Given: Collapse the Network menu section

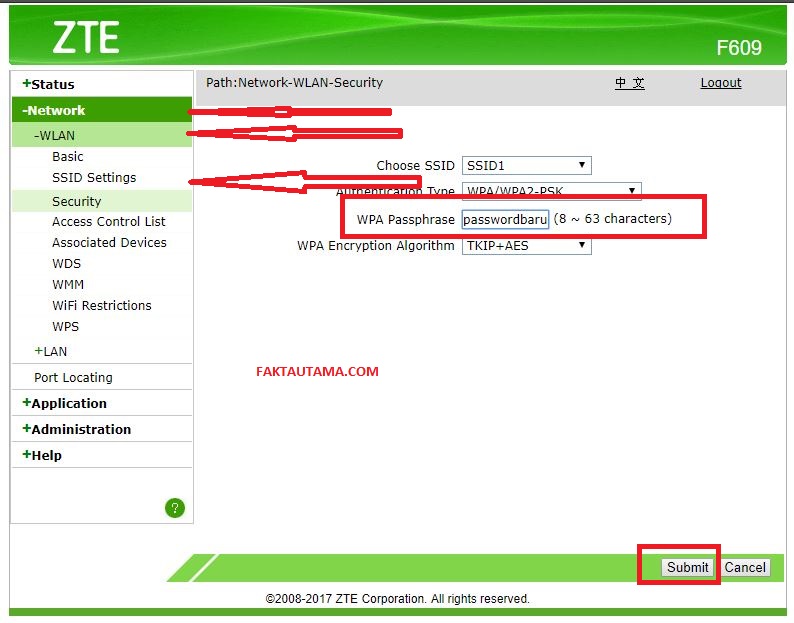Looking at the screenshot, I should (x=54, y=110).
